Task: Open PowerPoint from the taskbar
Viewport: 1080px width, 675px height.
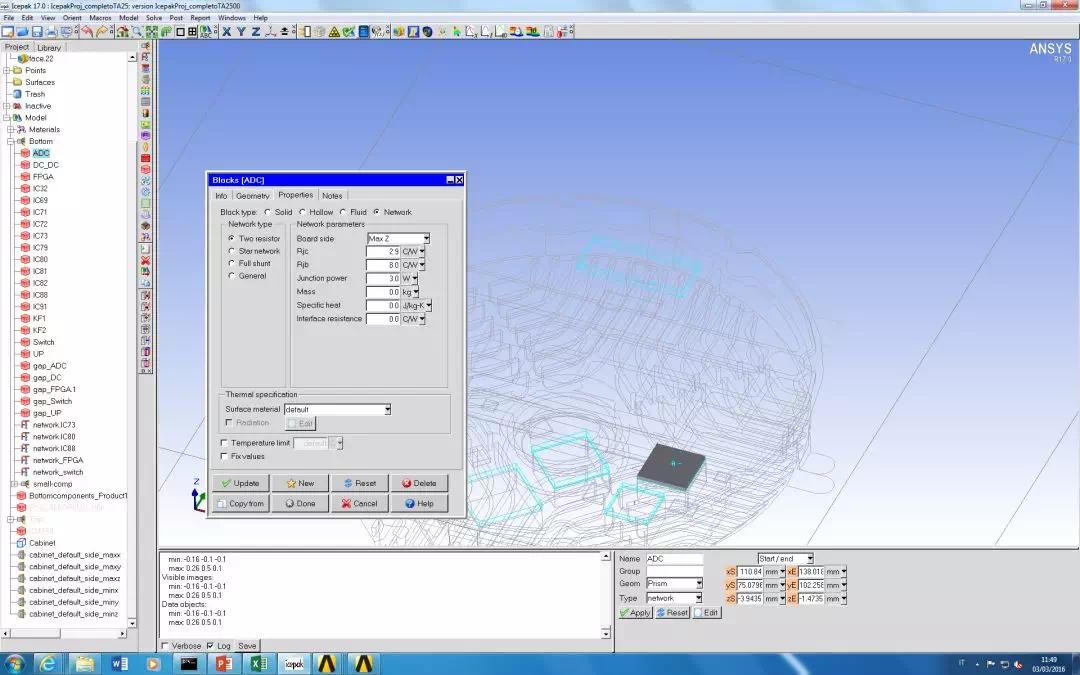Action: [x=224, y=664]
